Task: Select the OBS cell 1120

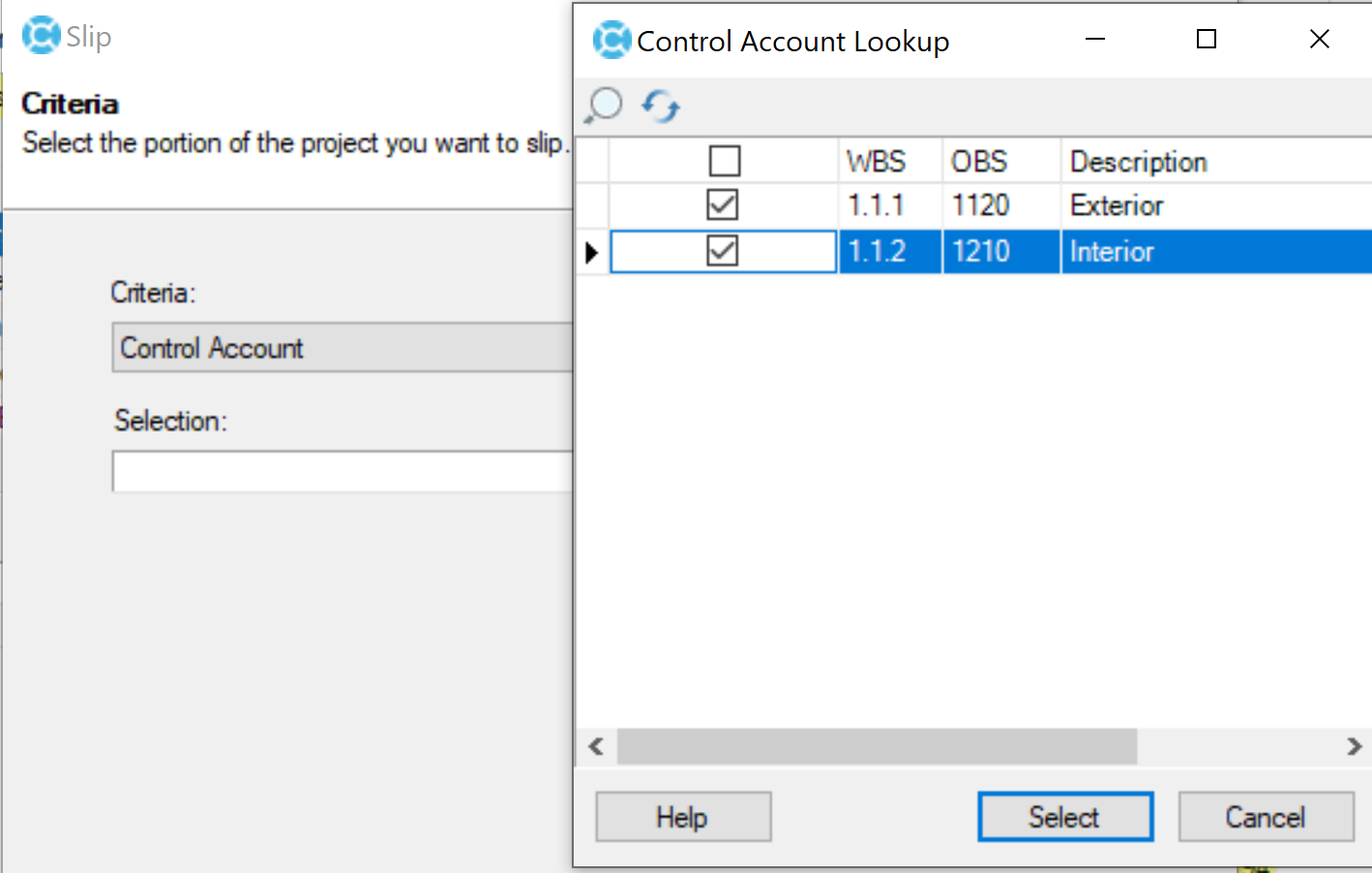Action: (x=1001, y=205)
